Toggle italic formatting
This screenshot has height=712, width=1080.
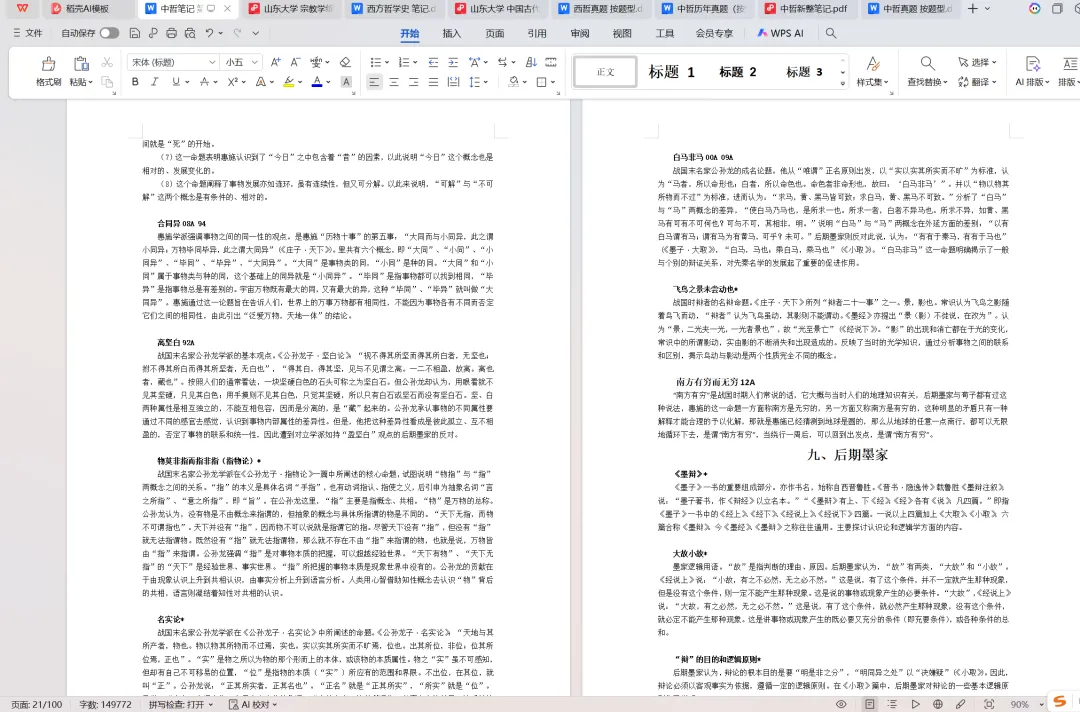coord(153,81)
